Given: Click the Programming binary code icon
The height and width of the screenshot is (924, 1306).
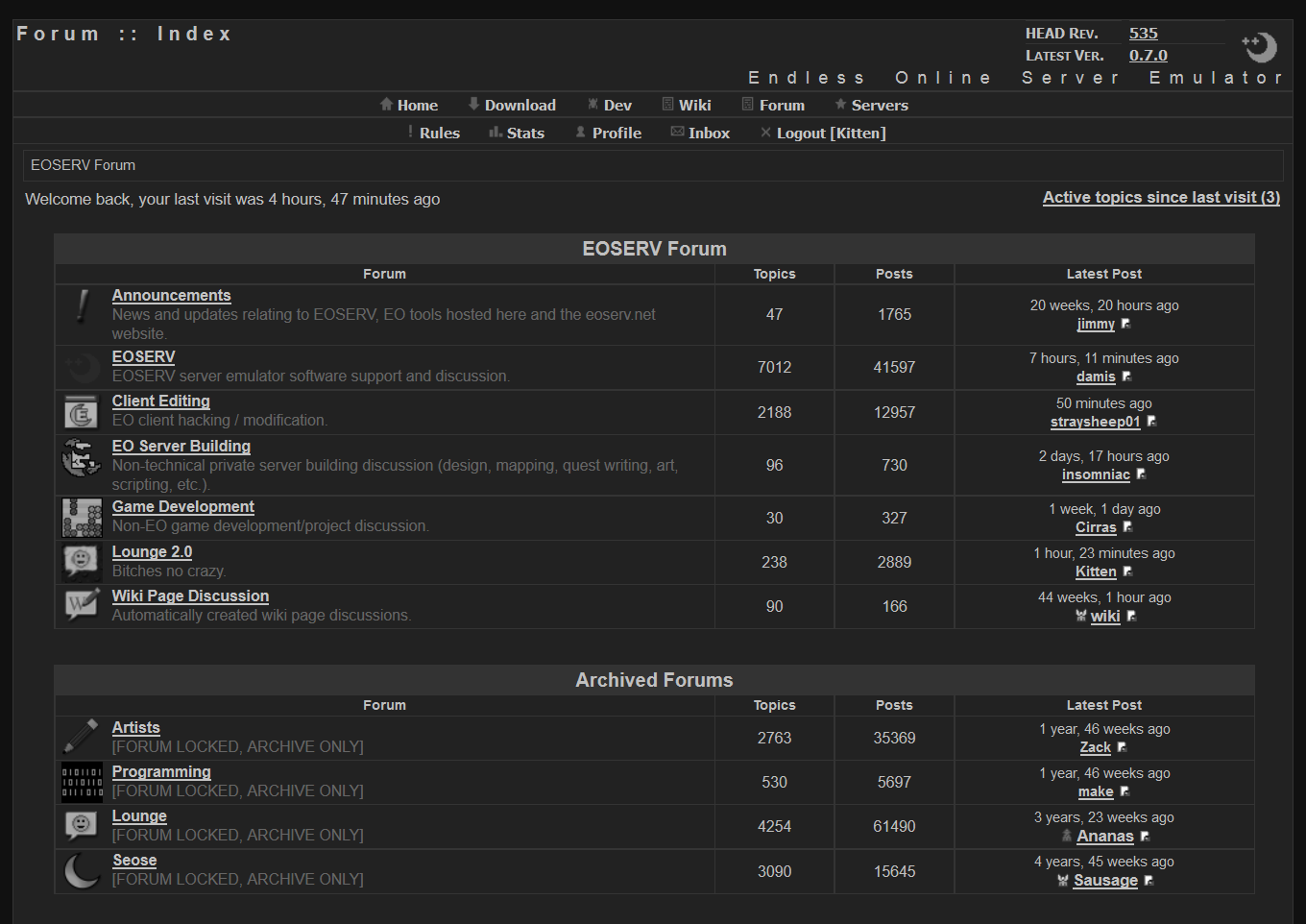Looking at the screenshot, I should pyautogui.click(x=82, y=782).
